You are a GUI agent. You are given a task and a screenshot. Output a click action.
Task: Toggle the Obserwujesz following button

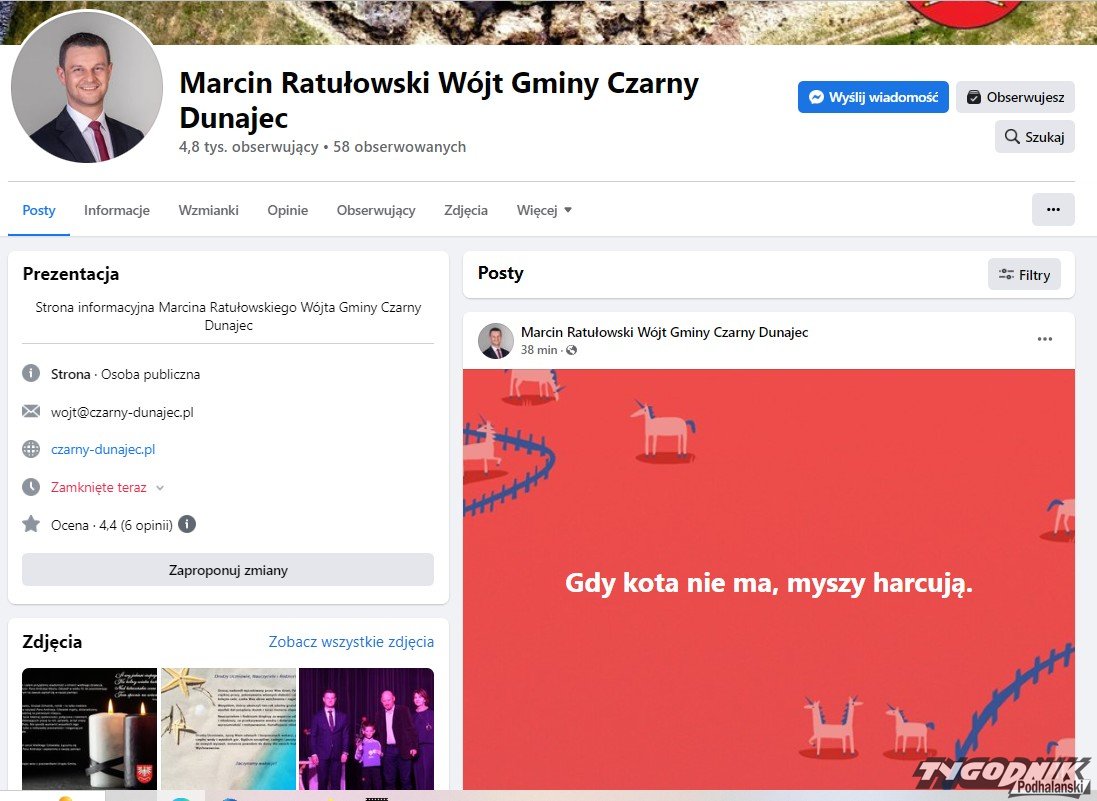point(1015,97)
